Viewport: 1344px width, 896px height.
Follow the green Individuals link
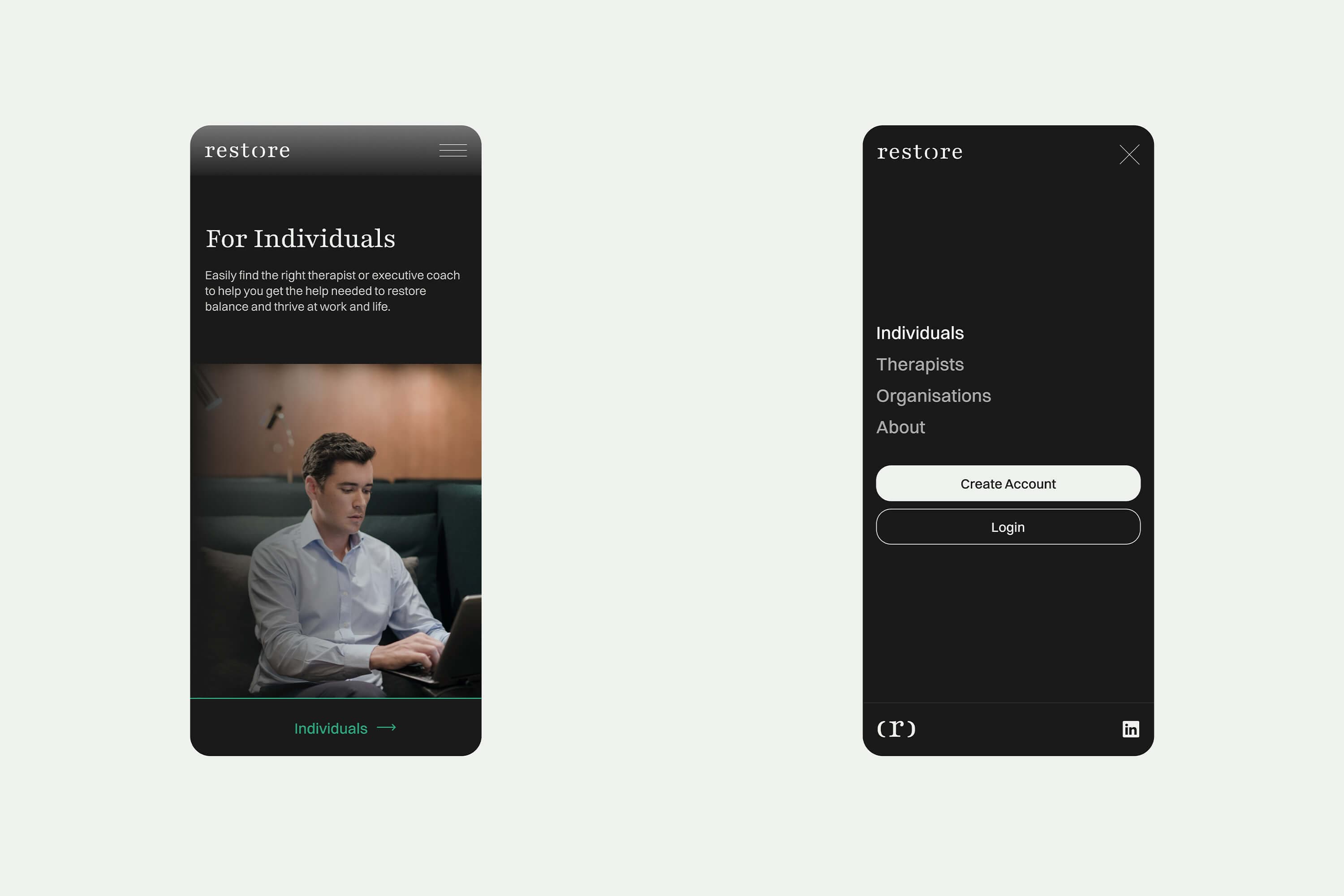[331, 728]
